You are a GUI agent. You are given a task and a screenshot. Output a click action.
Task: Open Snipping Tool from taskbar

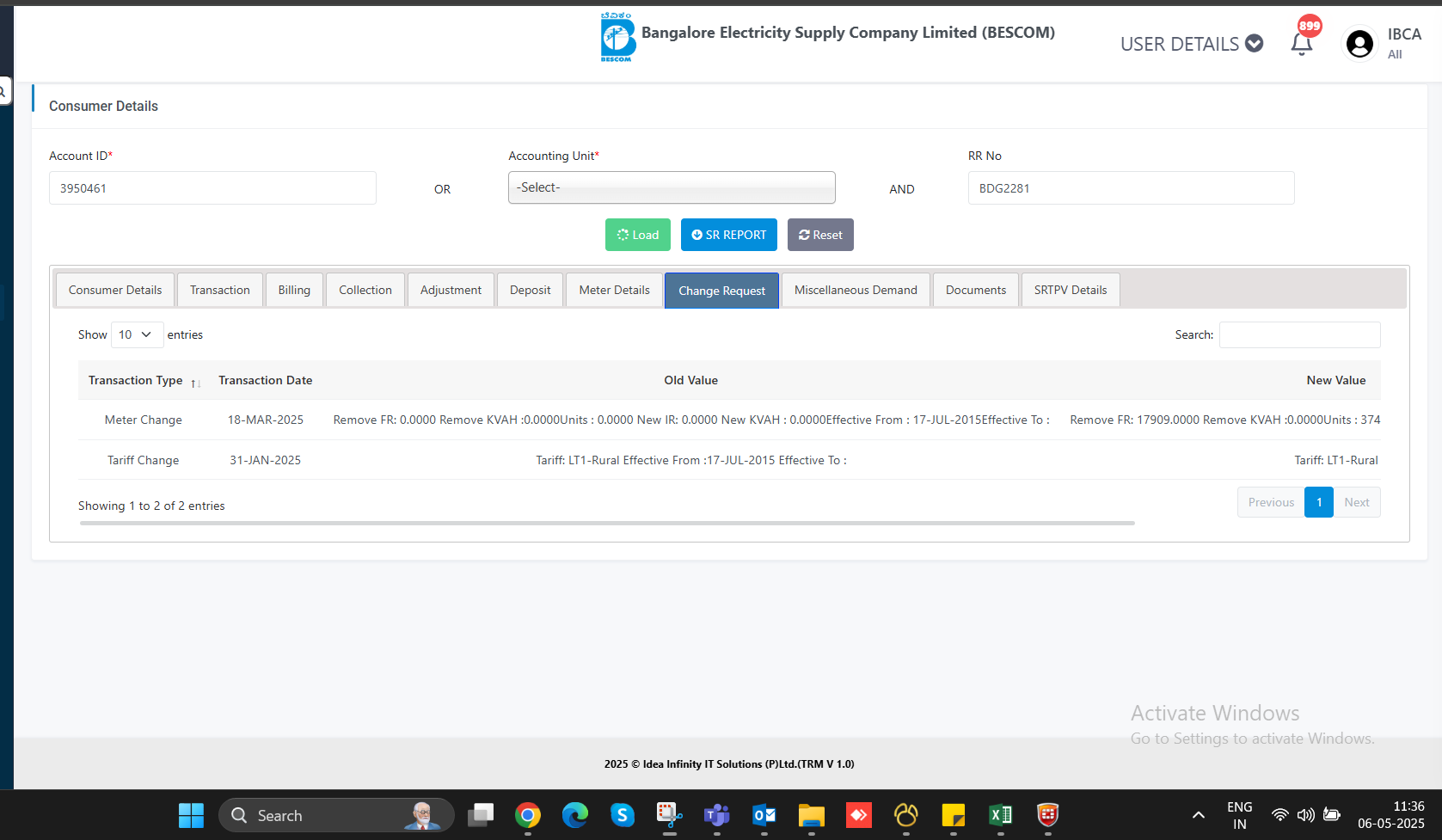point(670,815)
